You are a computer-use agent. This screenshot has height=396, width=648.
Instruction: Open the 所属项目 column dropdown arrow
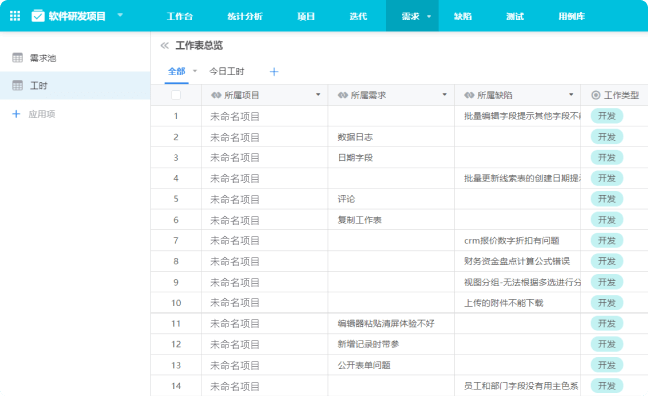pyautogui.click(x=318, y=95)
